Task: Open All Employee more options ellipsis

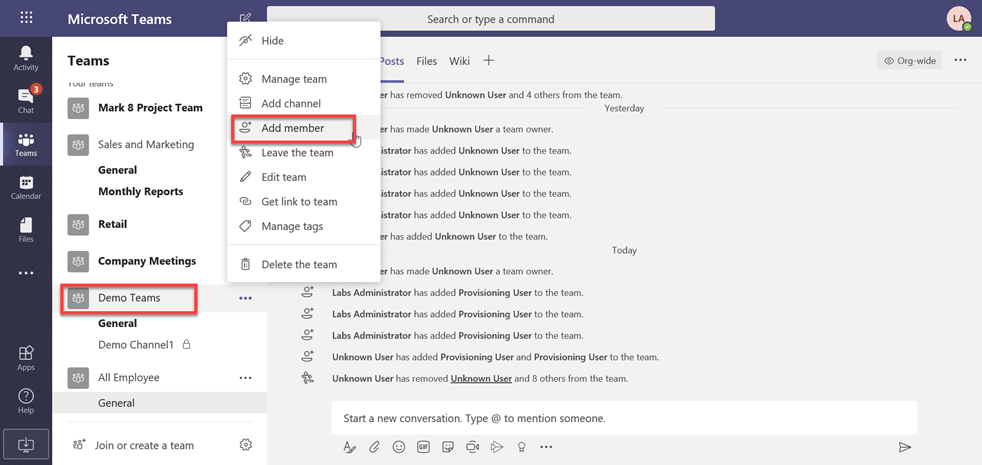Action: click(x=246, y=378)
